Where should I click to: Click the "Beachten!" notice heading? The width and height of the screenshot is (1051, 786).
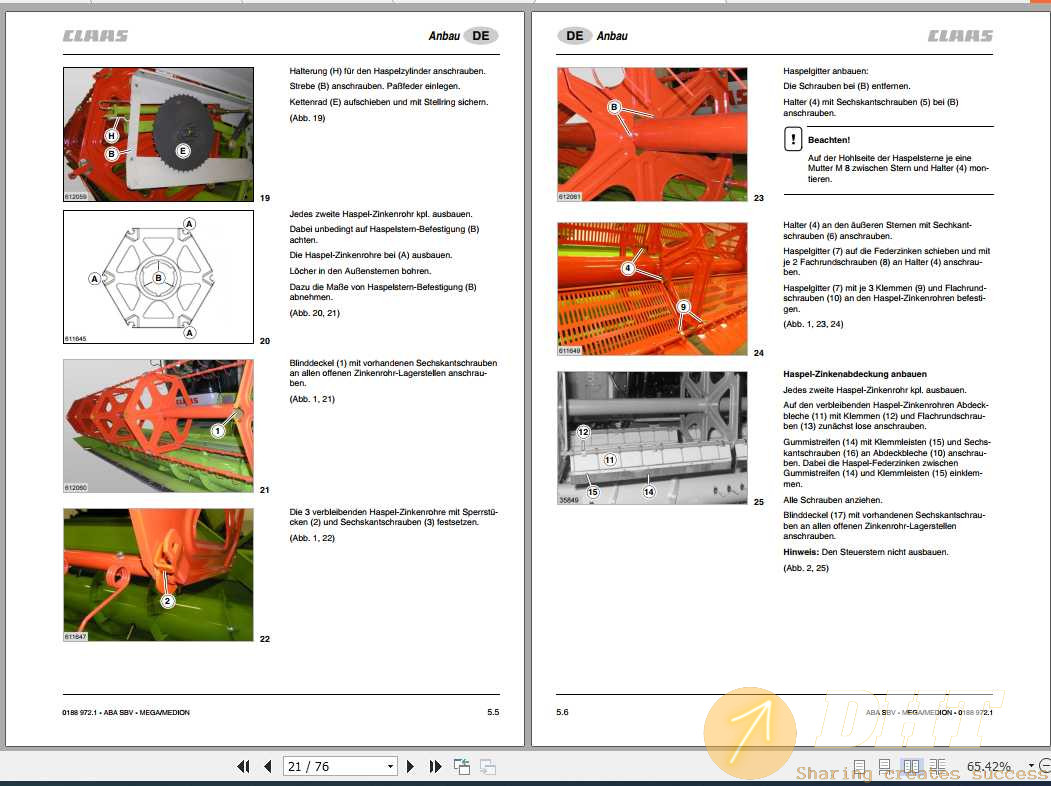pos(828,140)
